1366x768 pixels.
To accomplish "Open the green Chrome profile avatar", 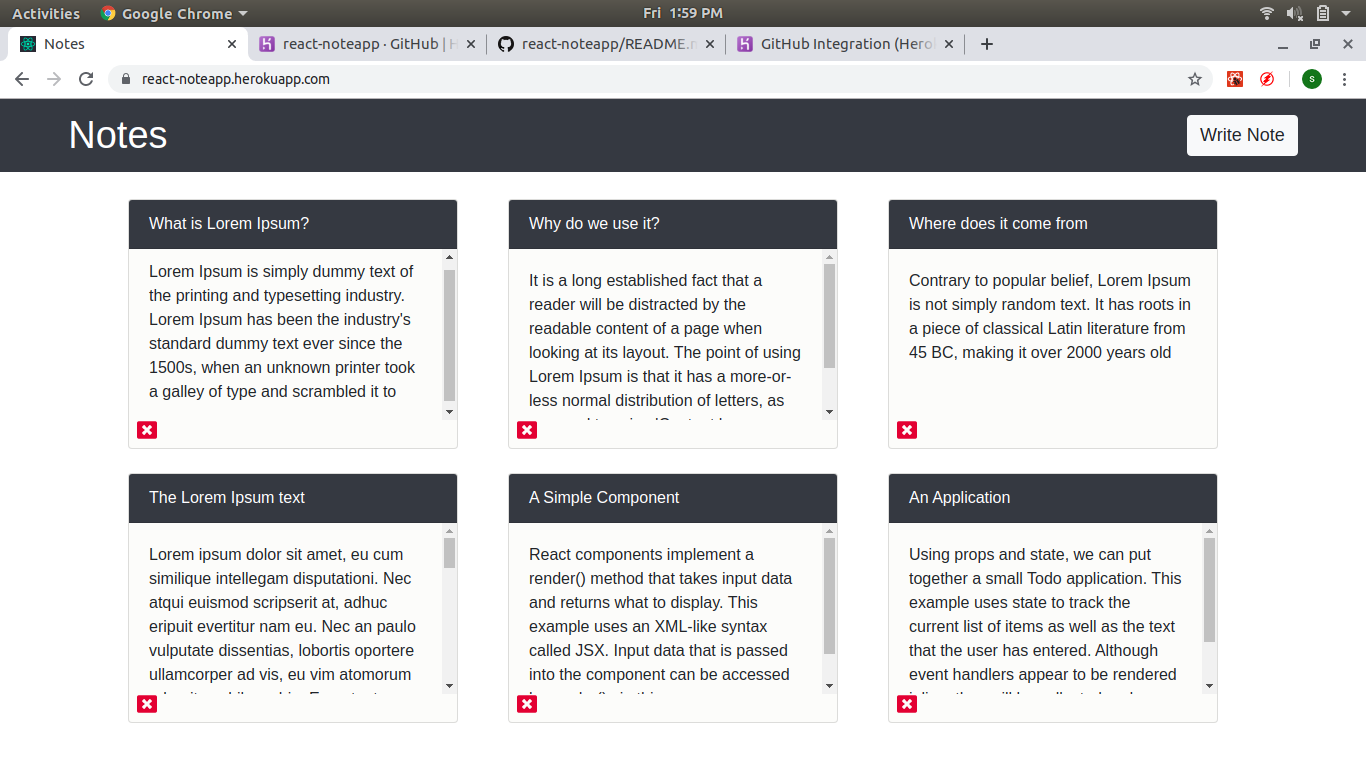I will [1312, 79].
